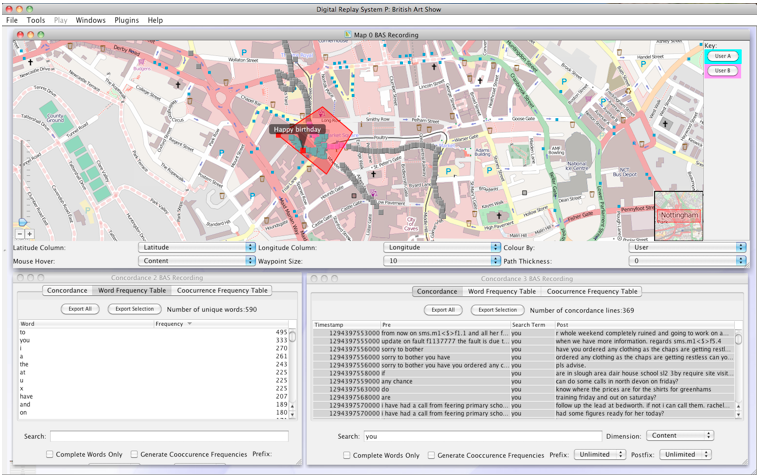
Task: Click the Nottingham overview minimap
Action: pos(678,215)
